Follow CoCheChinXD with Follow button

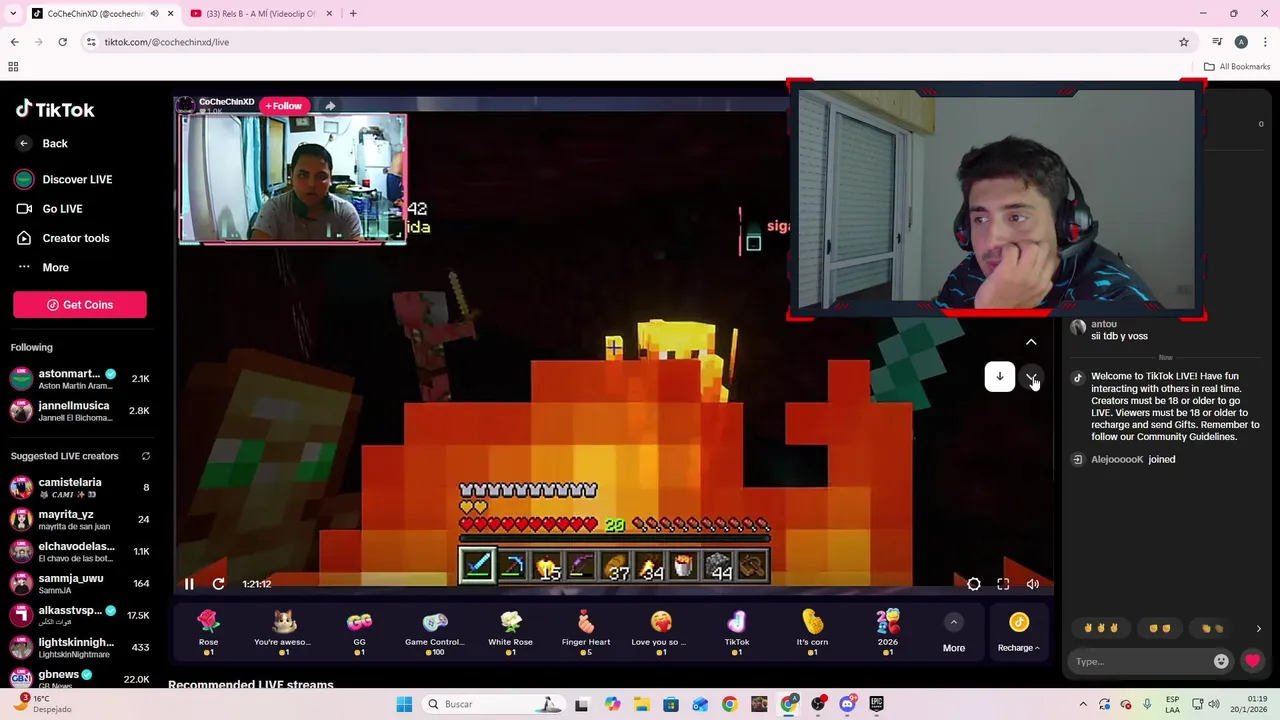point(284,106)
